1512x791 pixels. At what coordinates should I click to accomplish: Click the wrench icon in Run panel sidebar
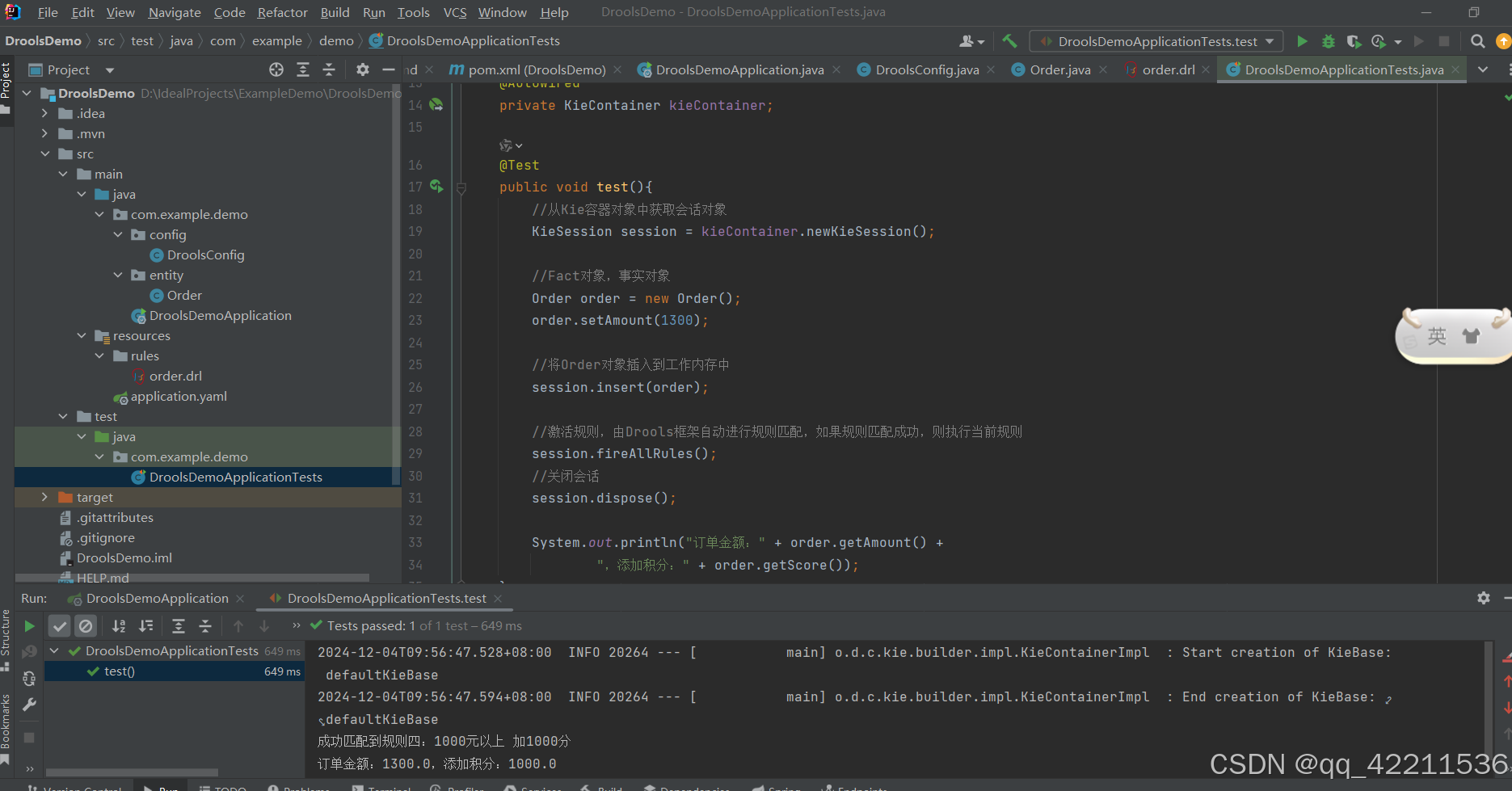29,705
